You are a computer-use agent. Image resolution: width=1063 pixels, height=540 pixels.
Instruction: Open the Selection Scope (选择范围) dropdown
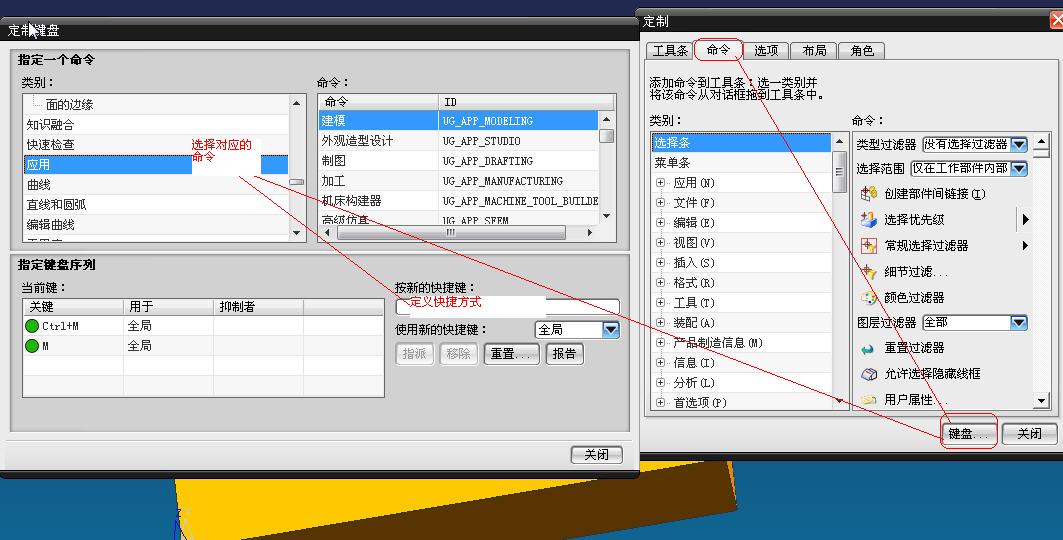pyautogui.click(x=1019, y=168)
